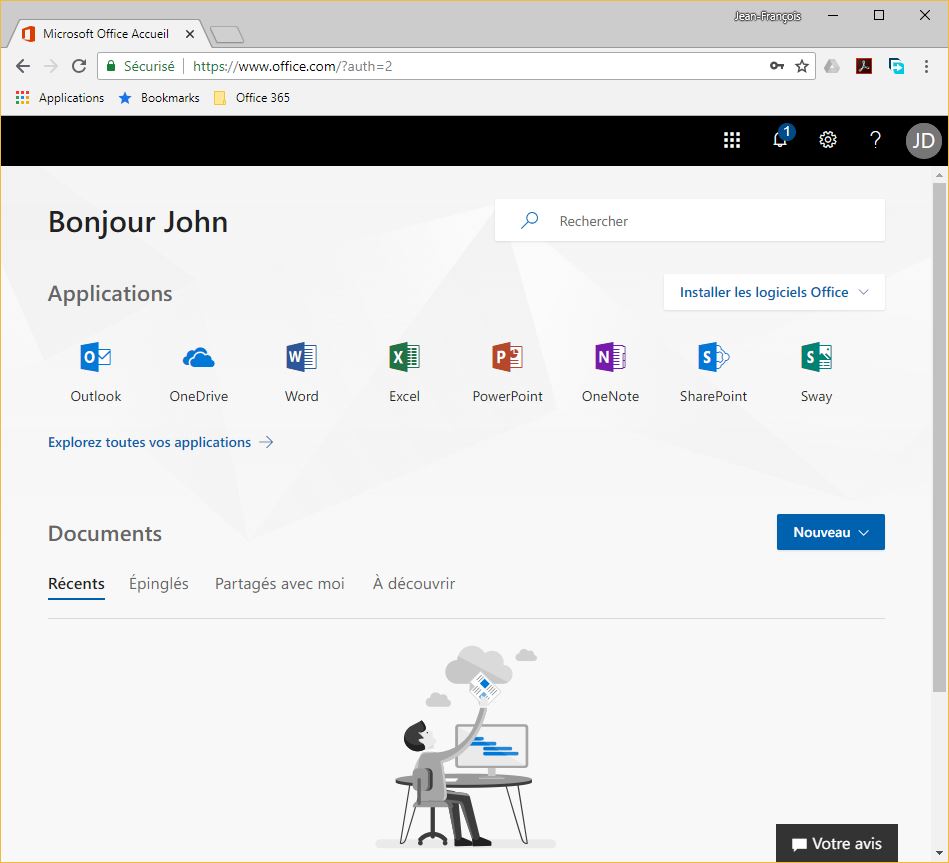View notifications via the bell icon
The width and height of the screenshot is (949, 863).
coord(780,141)
